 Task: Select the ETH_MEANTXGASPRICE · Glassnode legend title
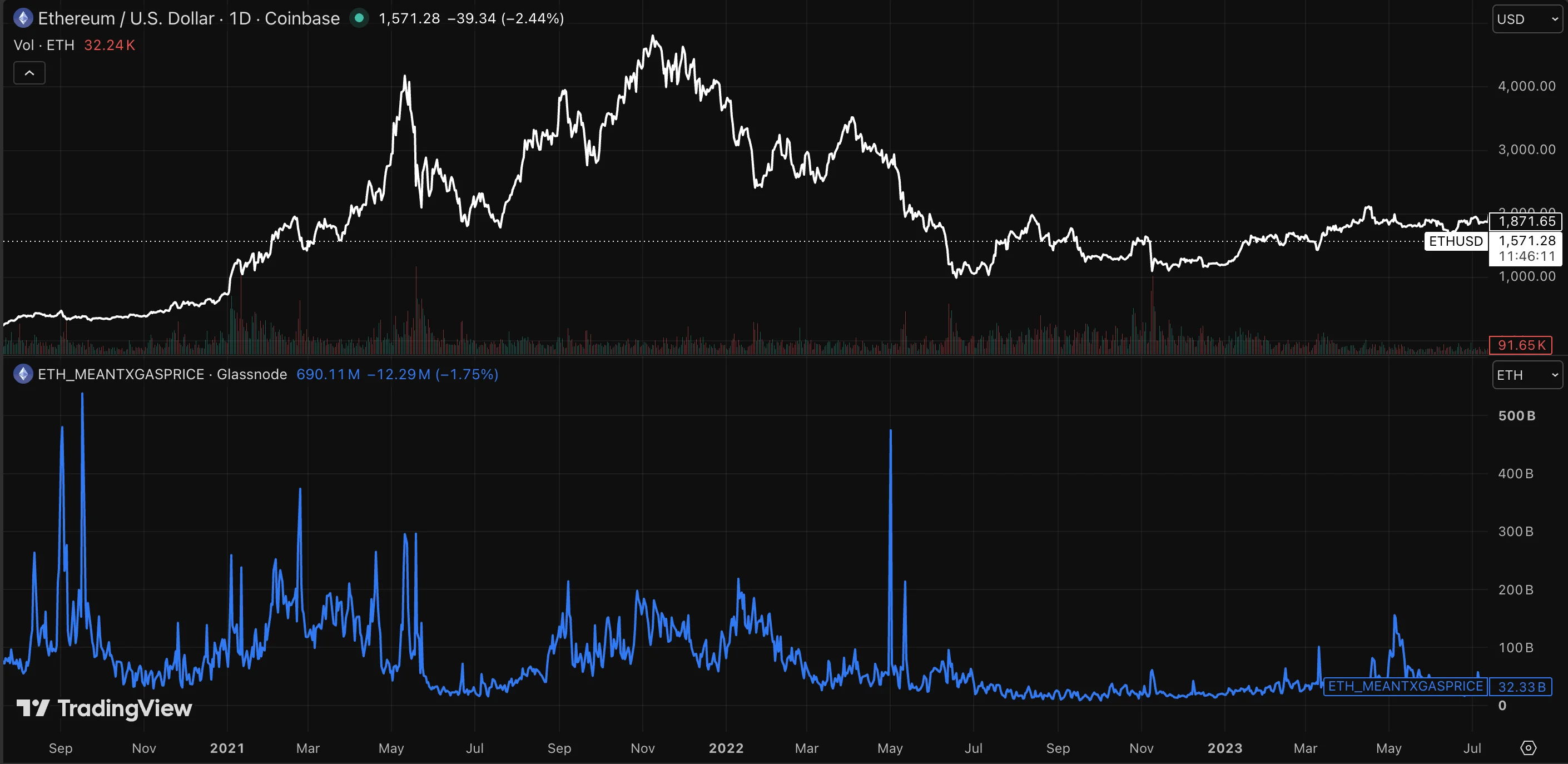162,374
